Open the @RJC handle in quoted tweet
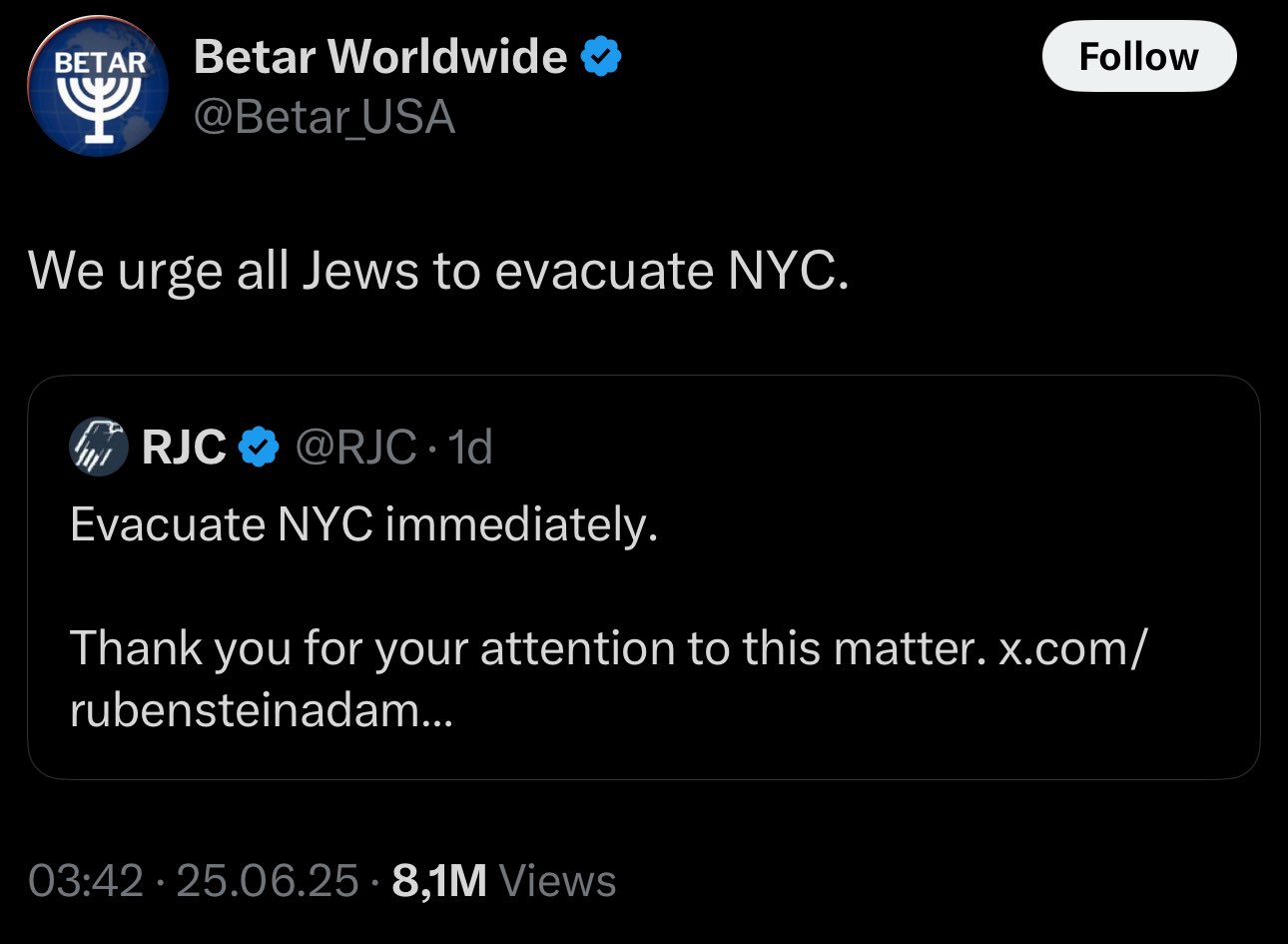 coord(355,447)
